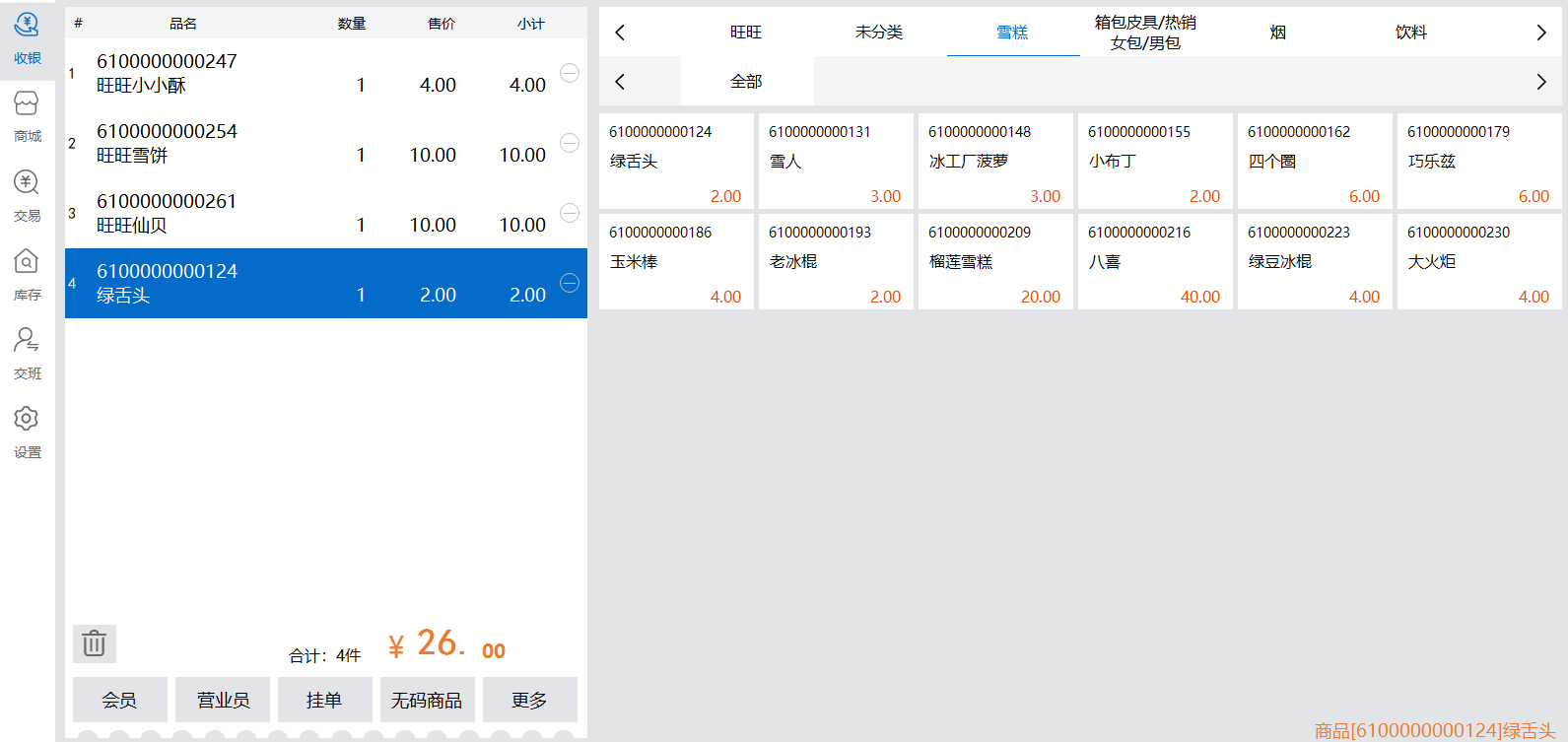Switch to the 未分类 category tab
1568x742 pixels.
[x=879, y=33]
